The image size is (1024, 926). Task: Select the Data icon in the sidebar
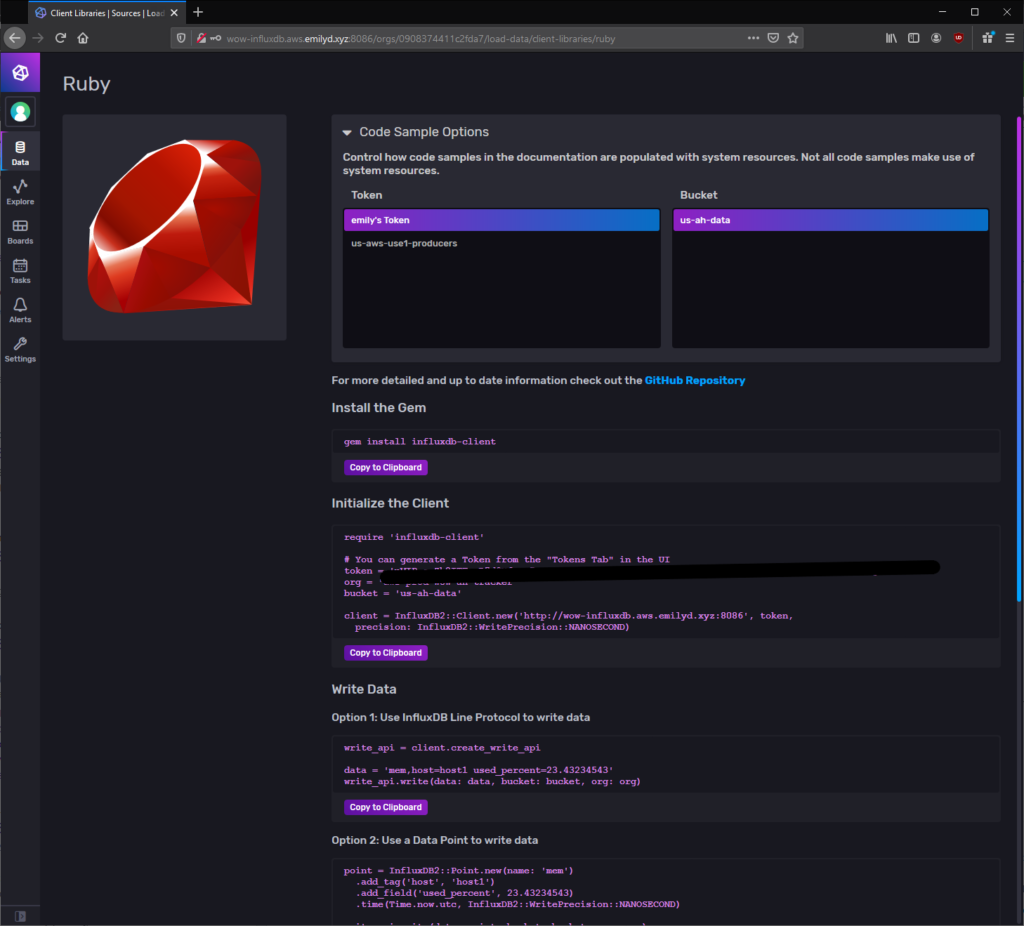point(20,147)
